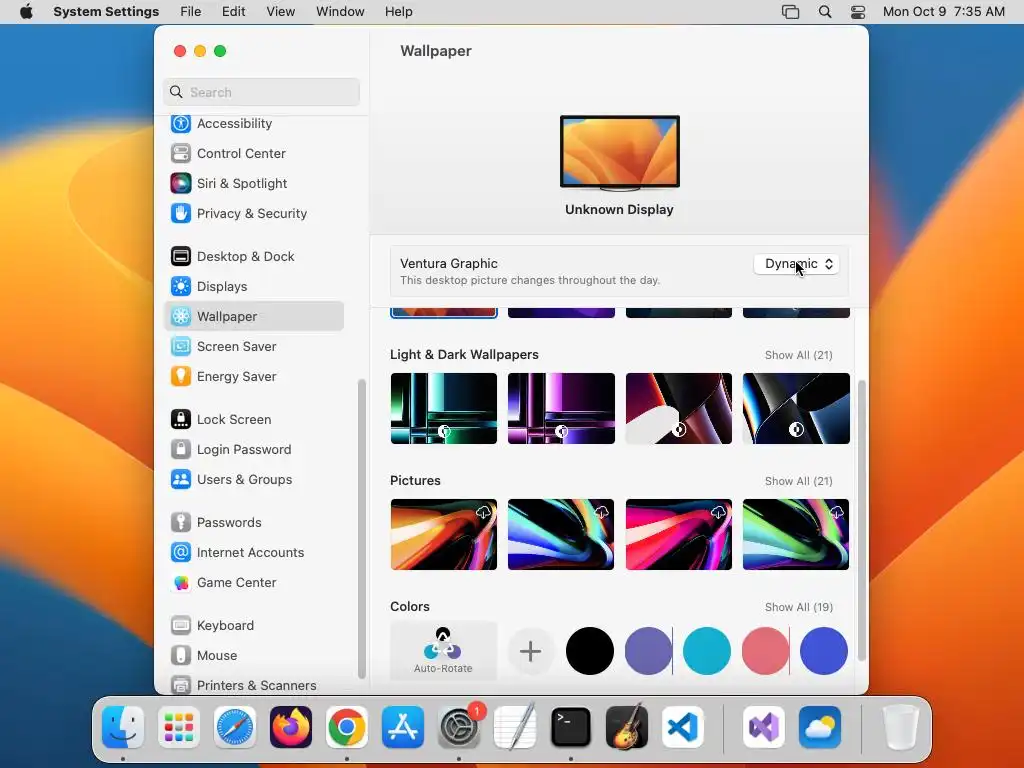Select Screen Saver in sidebar
This screenshot has width=1024, height=768.
(x=253, y=347)
